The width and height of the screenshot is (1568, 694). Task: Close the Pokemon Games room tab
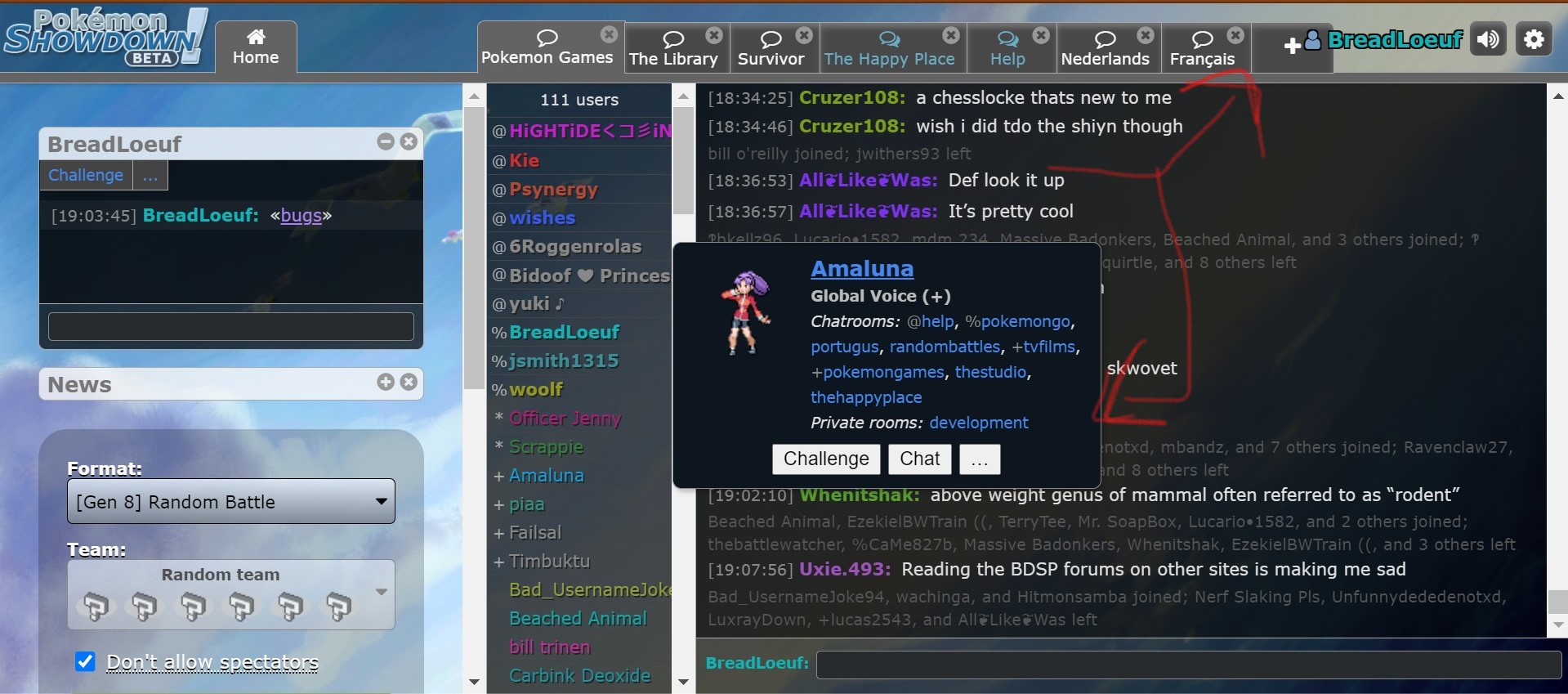[x=609, y=34]
